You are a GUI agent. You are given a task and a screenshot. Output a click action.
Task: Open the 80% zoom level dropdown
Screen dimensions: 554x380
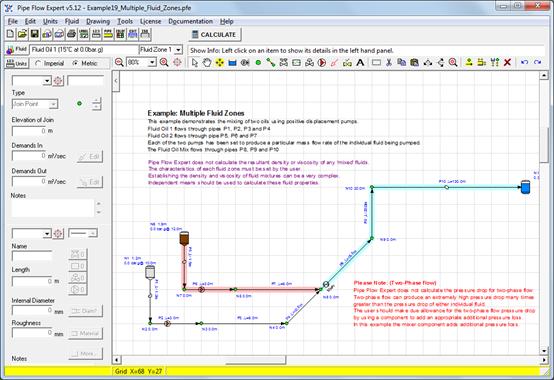[152, 63]
